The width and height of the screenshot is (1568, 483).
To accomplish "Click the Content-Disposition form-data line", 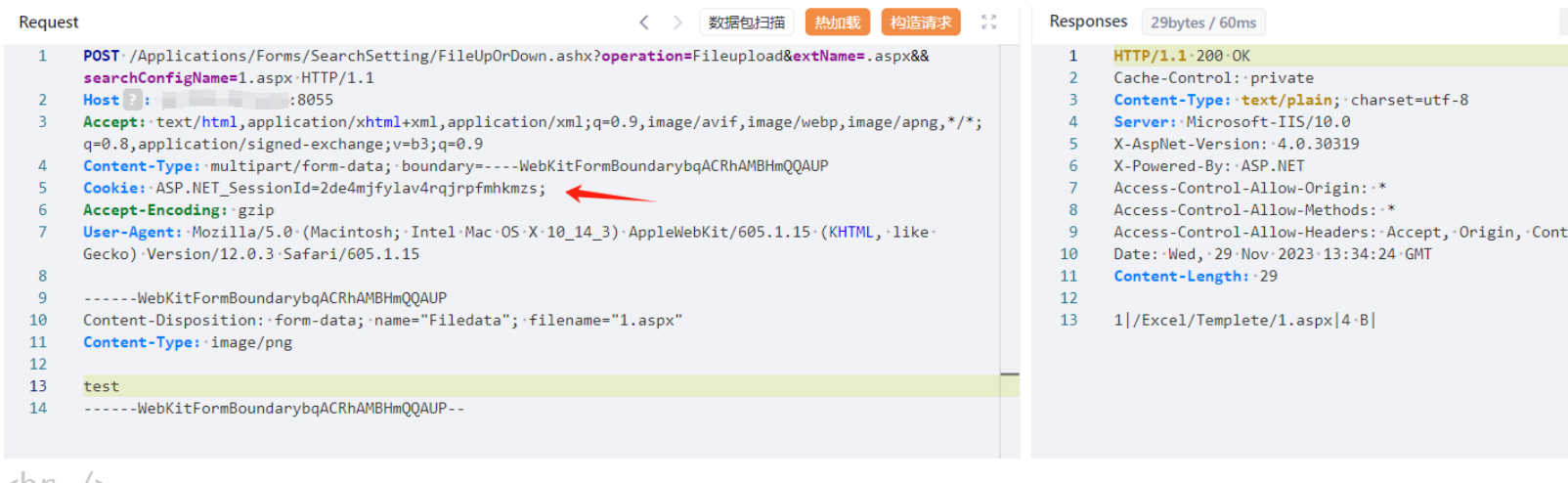I will (382, 320).
